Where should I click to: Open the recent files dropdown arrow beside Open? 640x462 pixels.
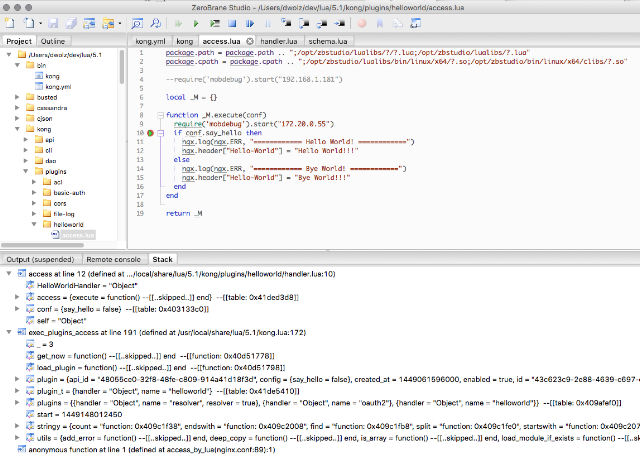coord(40,24)
